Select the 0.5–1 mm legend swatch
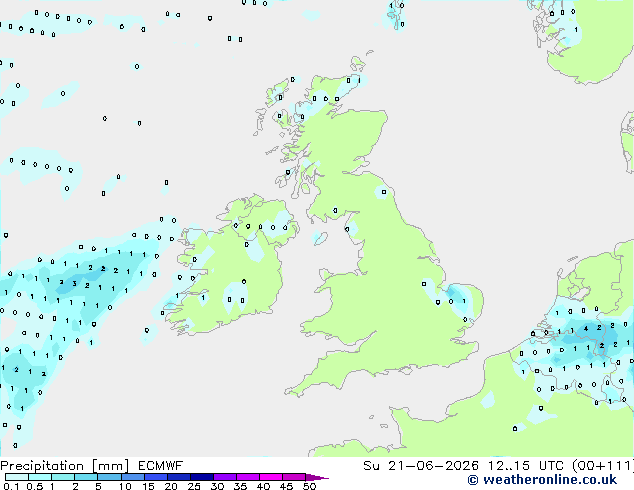The image size is (634, 490). pos(40,477)
